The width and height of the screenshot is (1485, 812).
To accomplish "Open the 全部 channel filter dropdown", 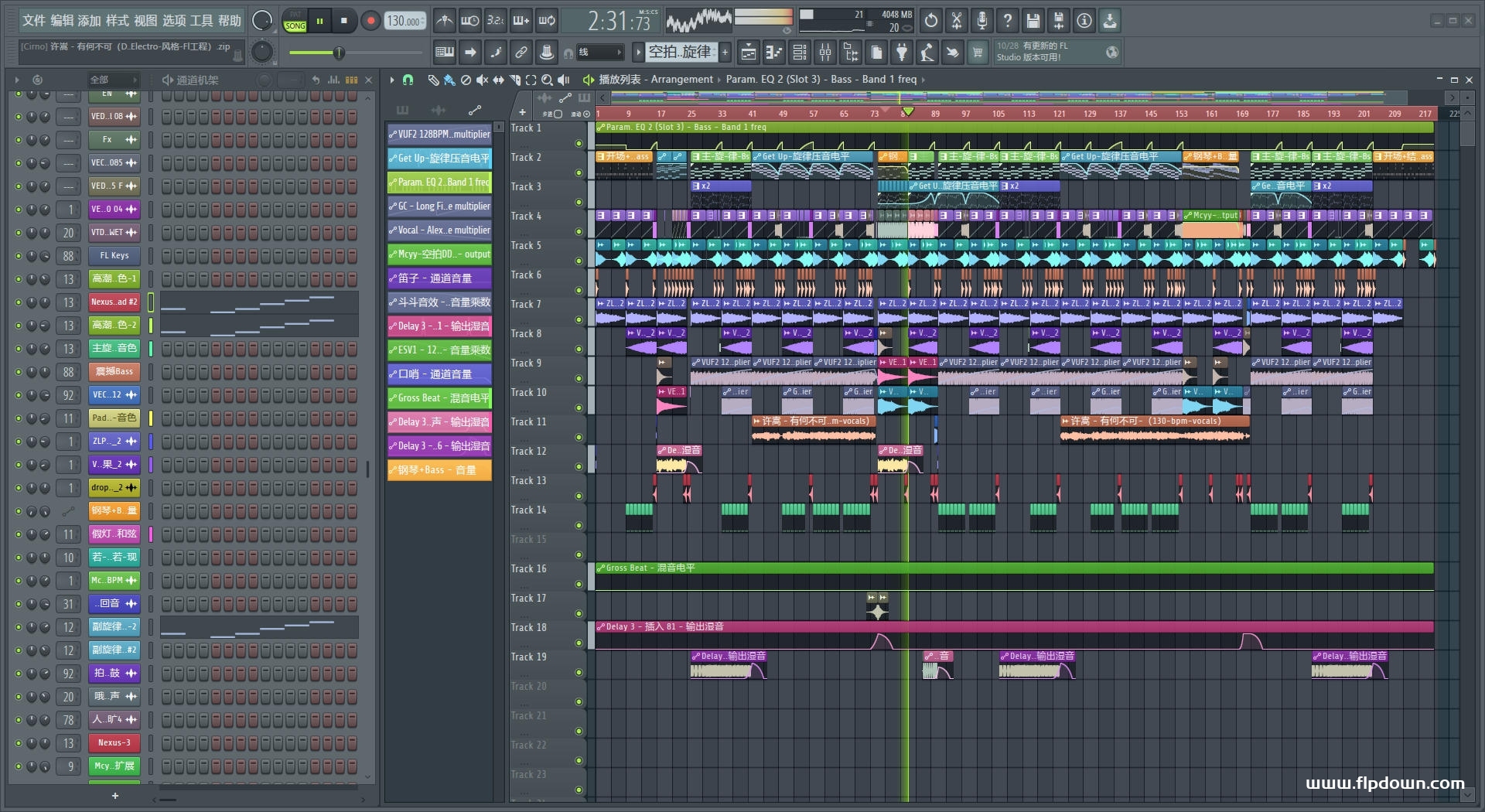I will (x=113, y=80).
